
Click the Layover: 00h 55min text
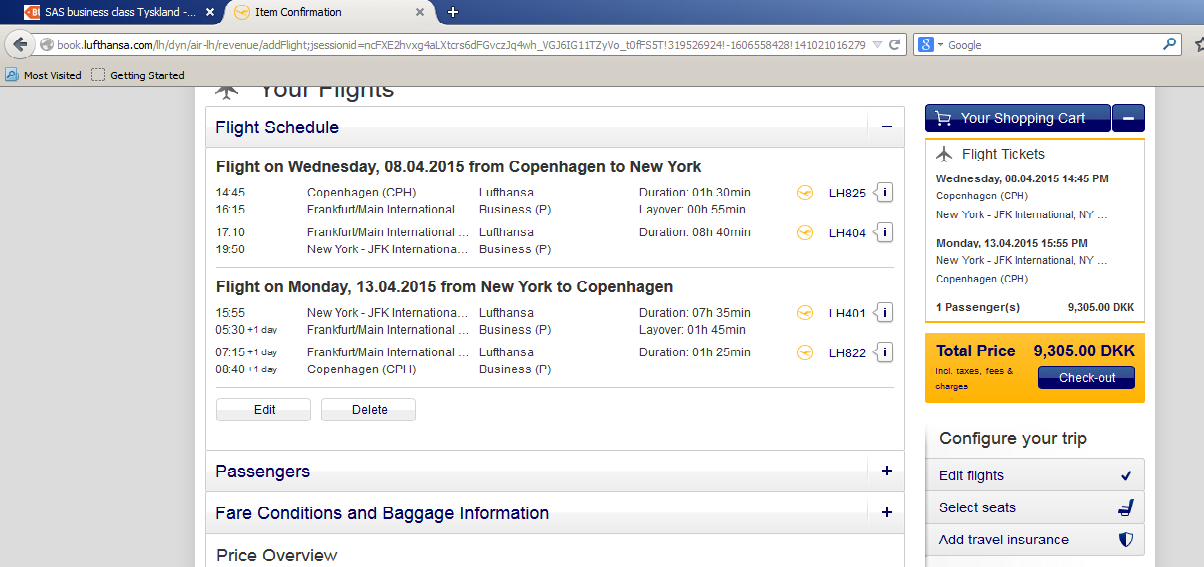point(692,210)
